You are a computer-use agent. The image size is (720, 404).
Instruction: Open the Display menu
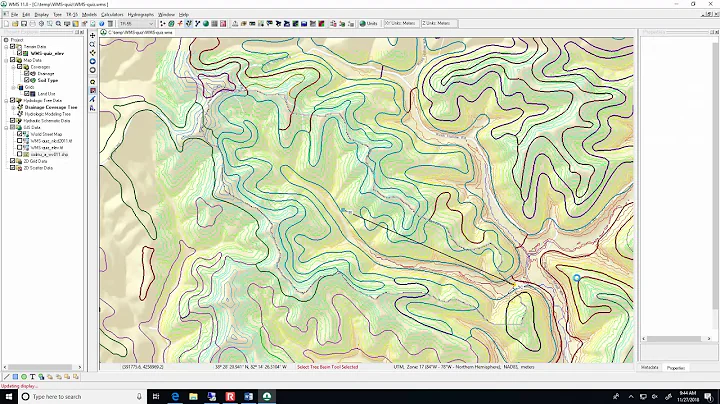click(41, 15)
